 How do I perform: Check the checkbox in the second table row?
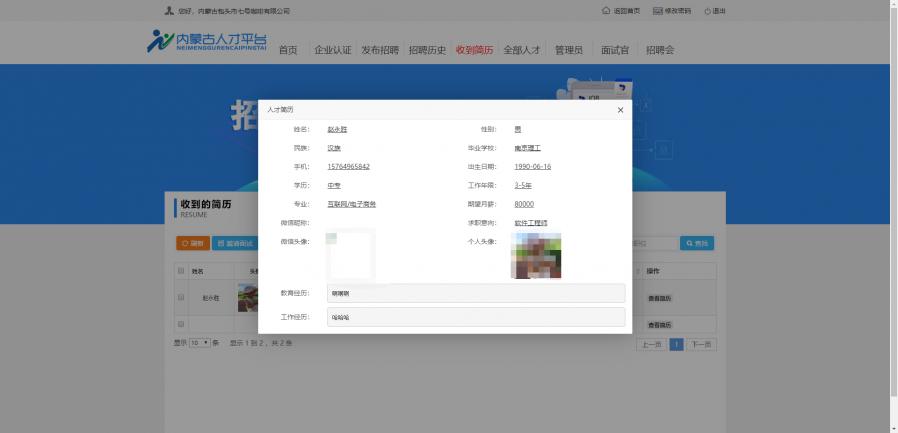(x=181, y=324)
